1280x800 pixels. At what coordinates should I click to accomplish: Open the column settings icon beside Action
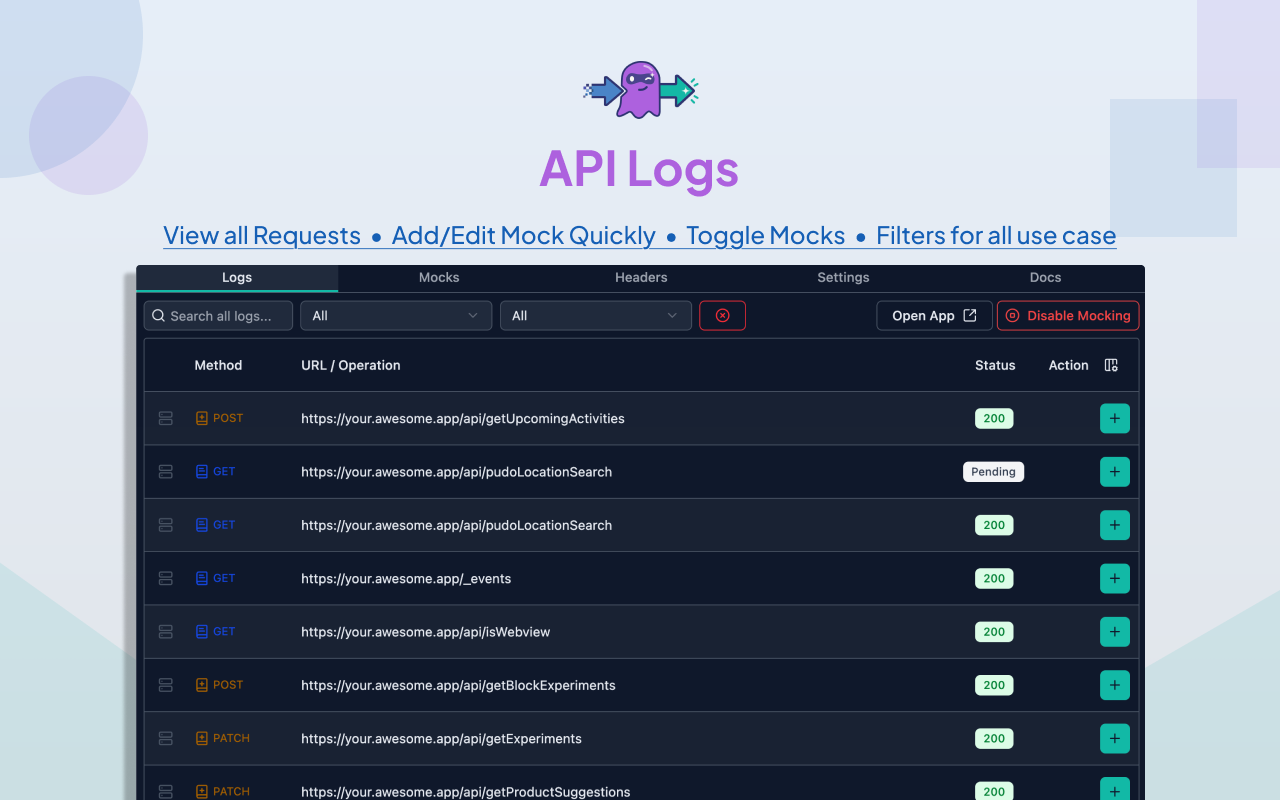(x=1111, y=365)
